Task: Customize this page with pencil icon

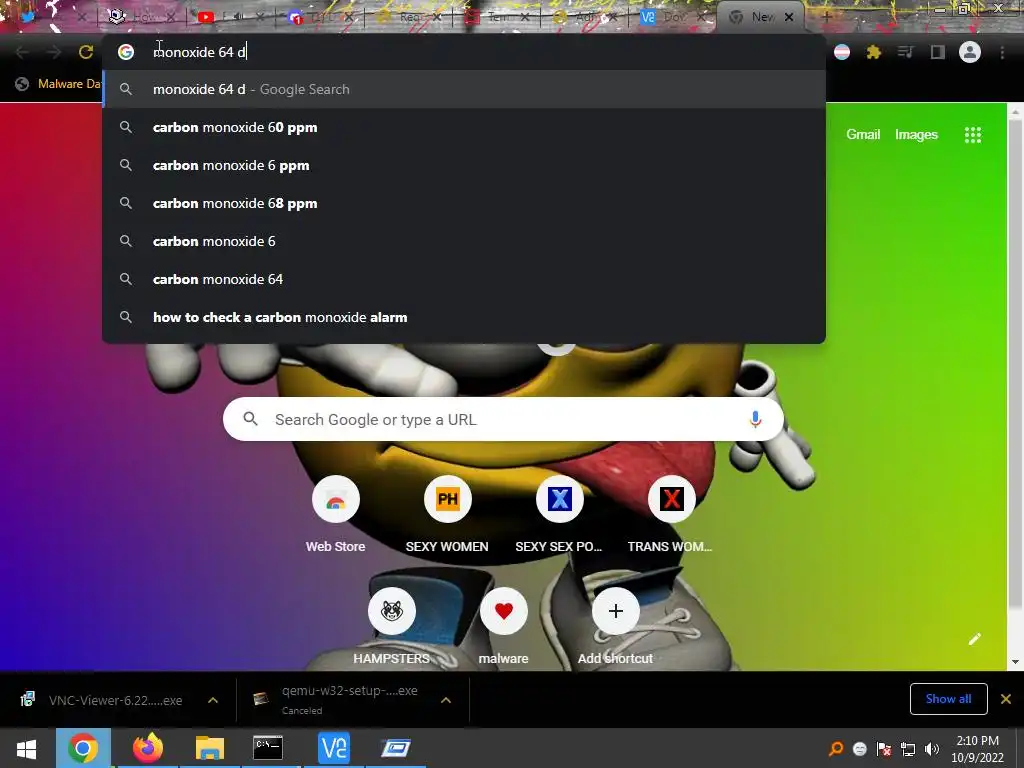Action: 974,639
